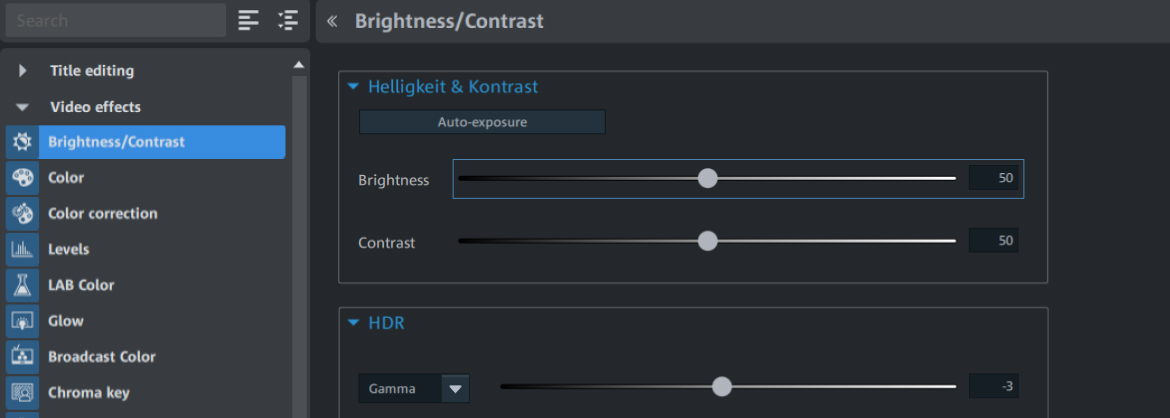Screen dimensions: 1170x418
Task: Click the Brightness value field
Action: point(993,178)
